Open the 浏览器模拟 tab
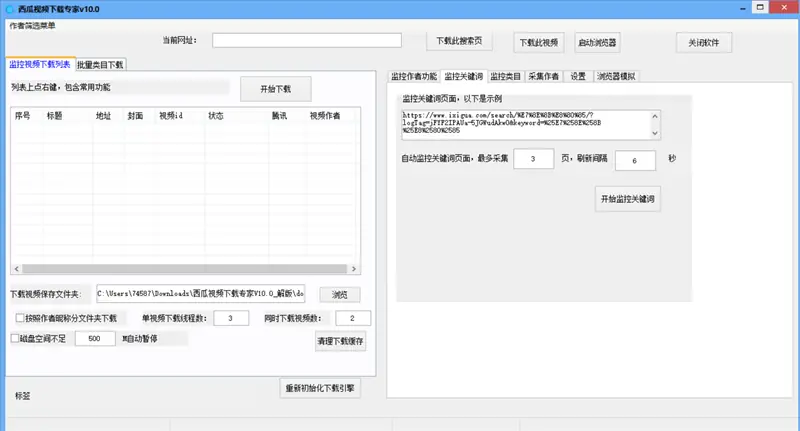This screenshot has height=431, width=800. click(616, 76)
